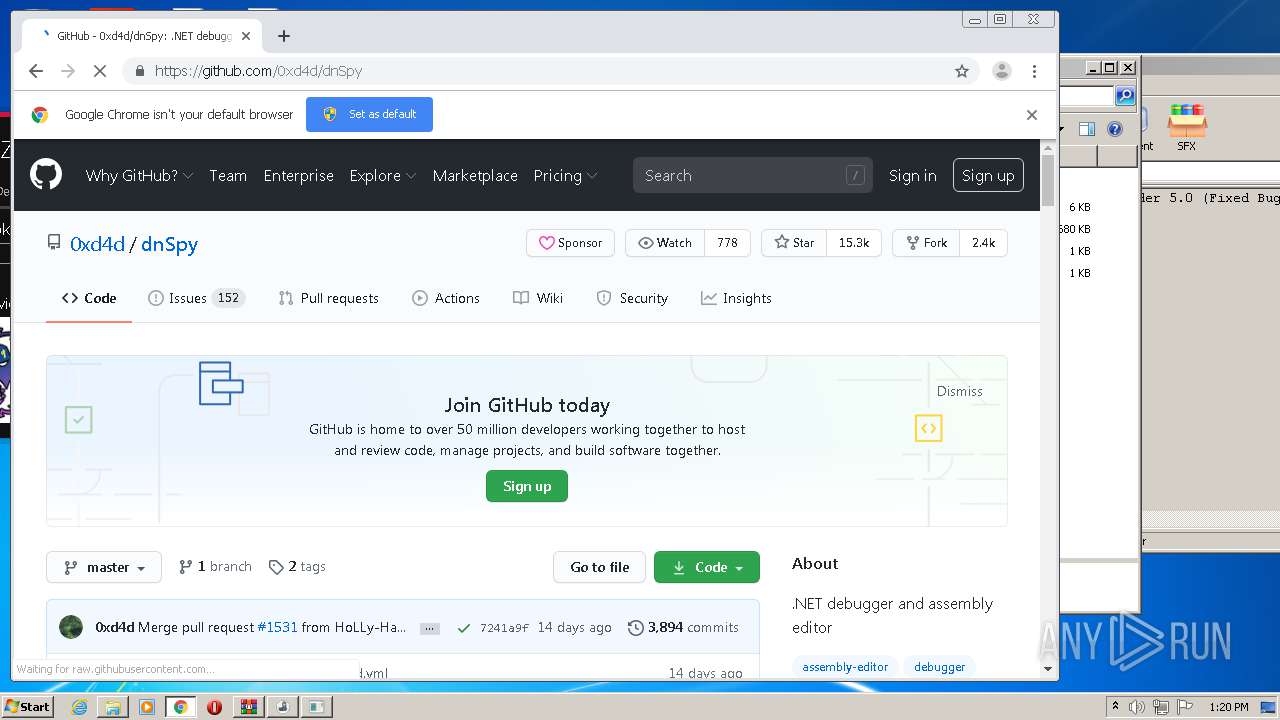The image size is (1280, 720).
Task: Open the Marketplace nav link
Action: point(475,175)
